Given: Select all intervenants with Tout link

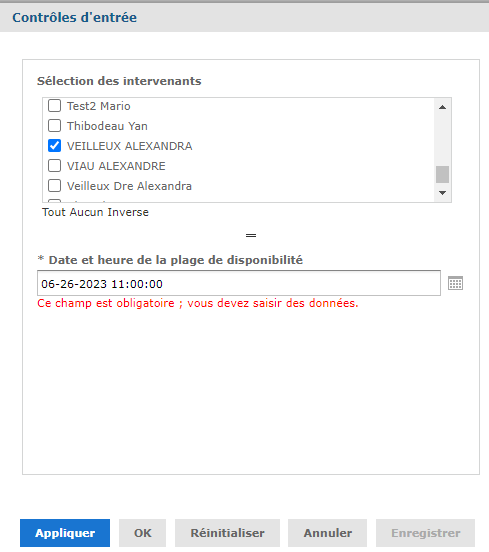Looking at the screenshot, I should coord(54,212).
